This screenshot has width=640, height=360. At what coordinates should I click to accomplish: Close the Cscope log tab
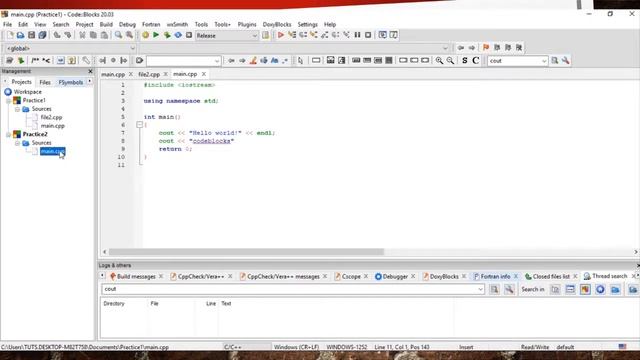tap(366, 276)
